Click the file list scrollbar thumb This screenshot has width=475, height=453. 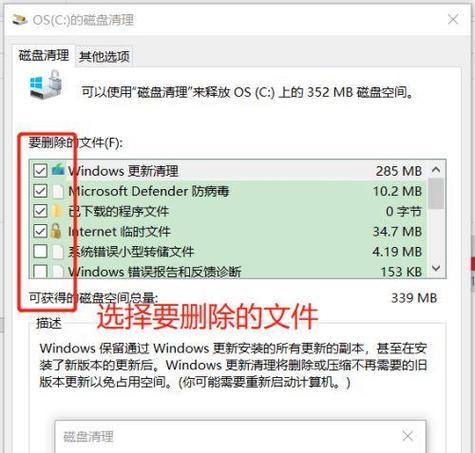(x=436, y=193)
